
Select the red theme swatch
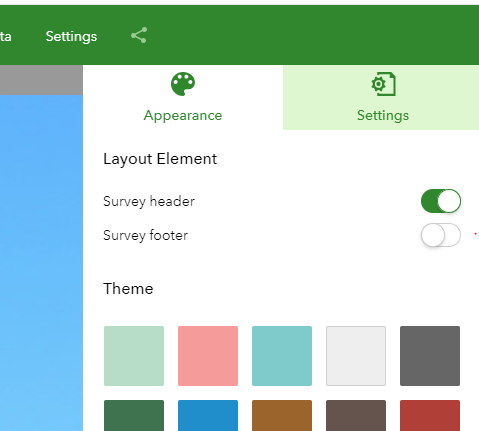[430, 415]
